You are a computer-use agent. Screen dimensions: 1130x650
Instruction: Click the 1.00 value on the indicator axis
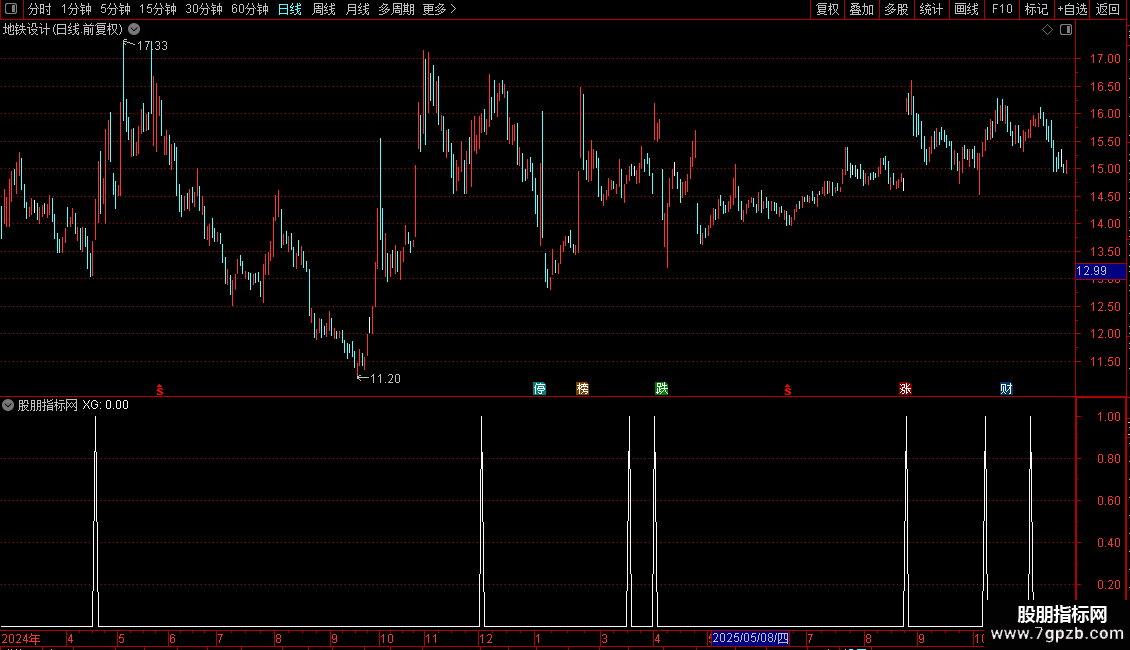coord(1108,417)
